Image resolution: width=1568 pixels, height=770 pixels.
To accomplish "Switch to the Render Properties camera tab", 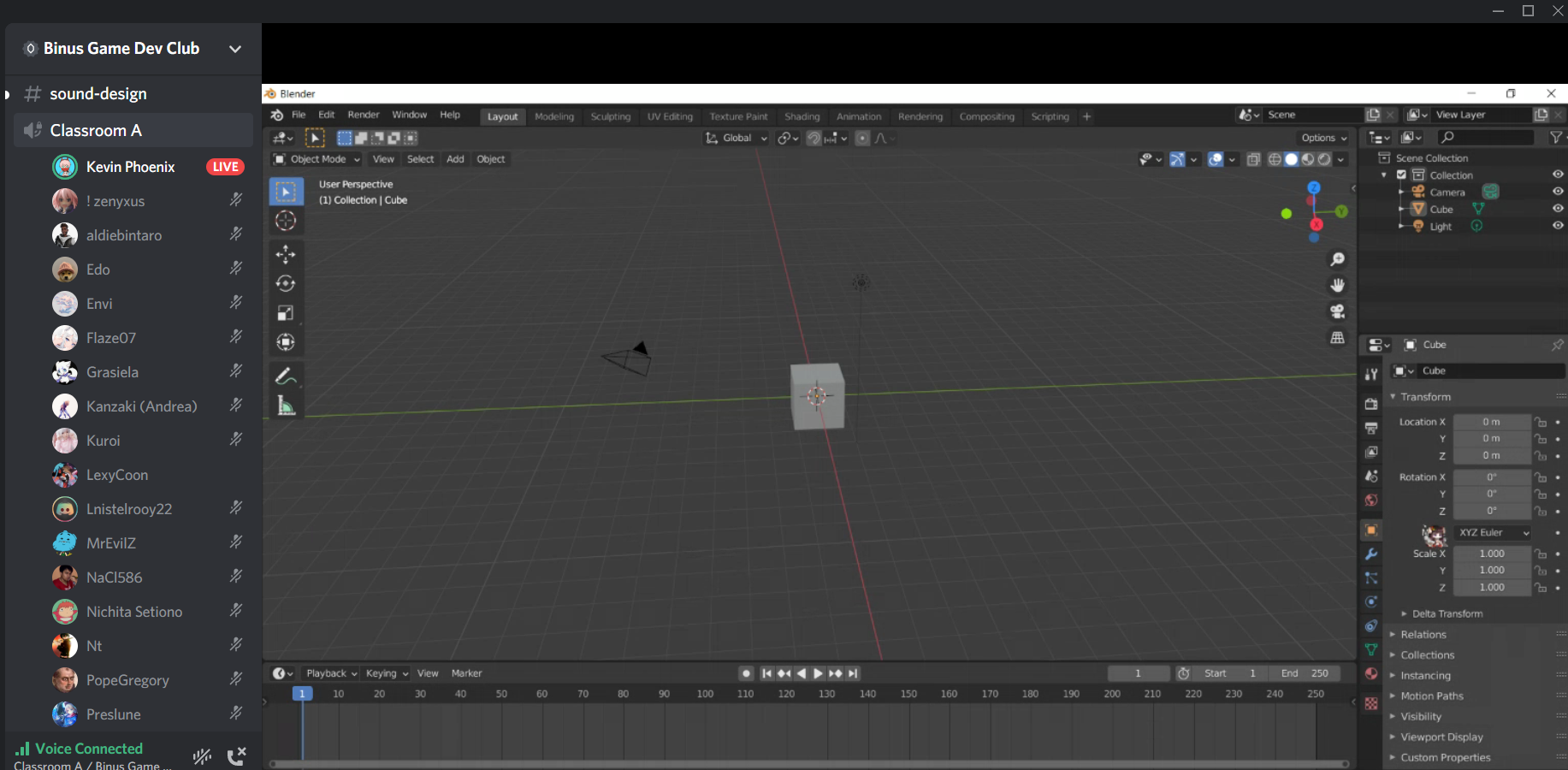I will (1371, 402).
